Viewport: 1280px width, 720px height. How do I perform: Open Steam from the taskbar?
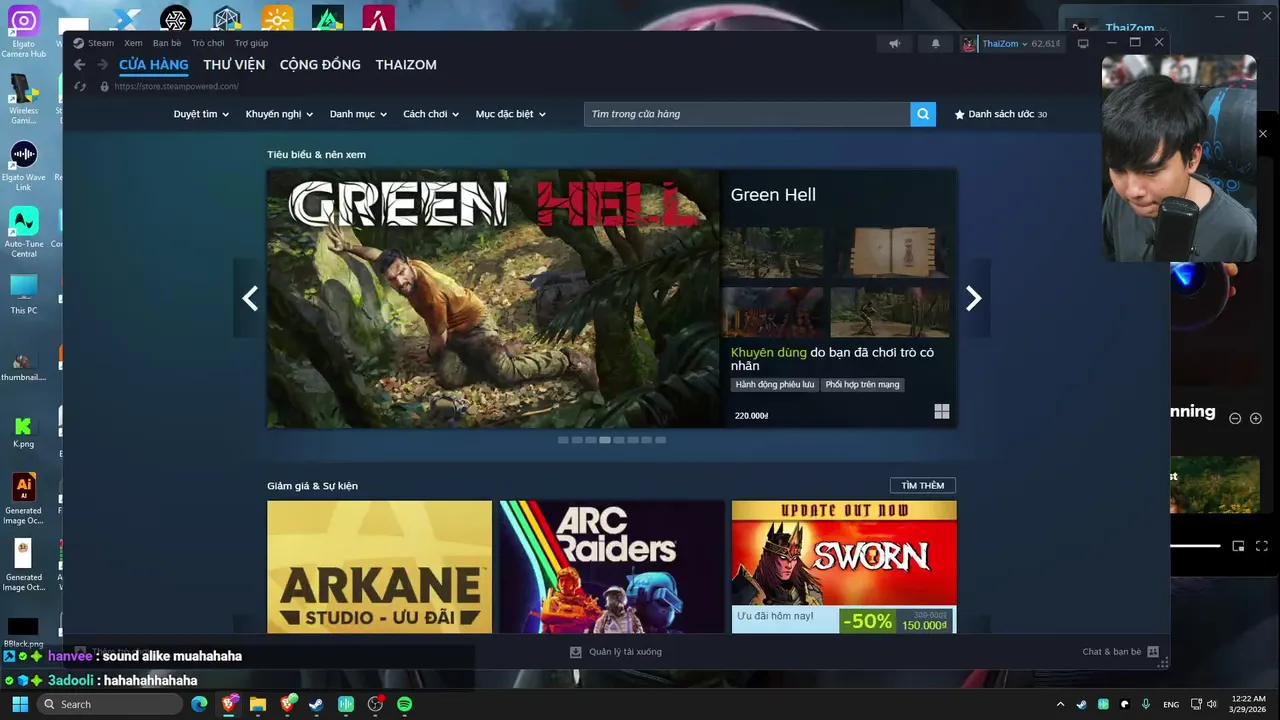(316, 704)
